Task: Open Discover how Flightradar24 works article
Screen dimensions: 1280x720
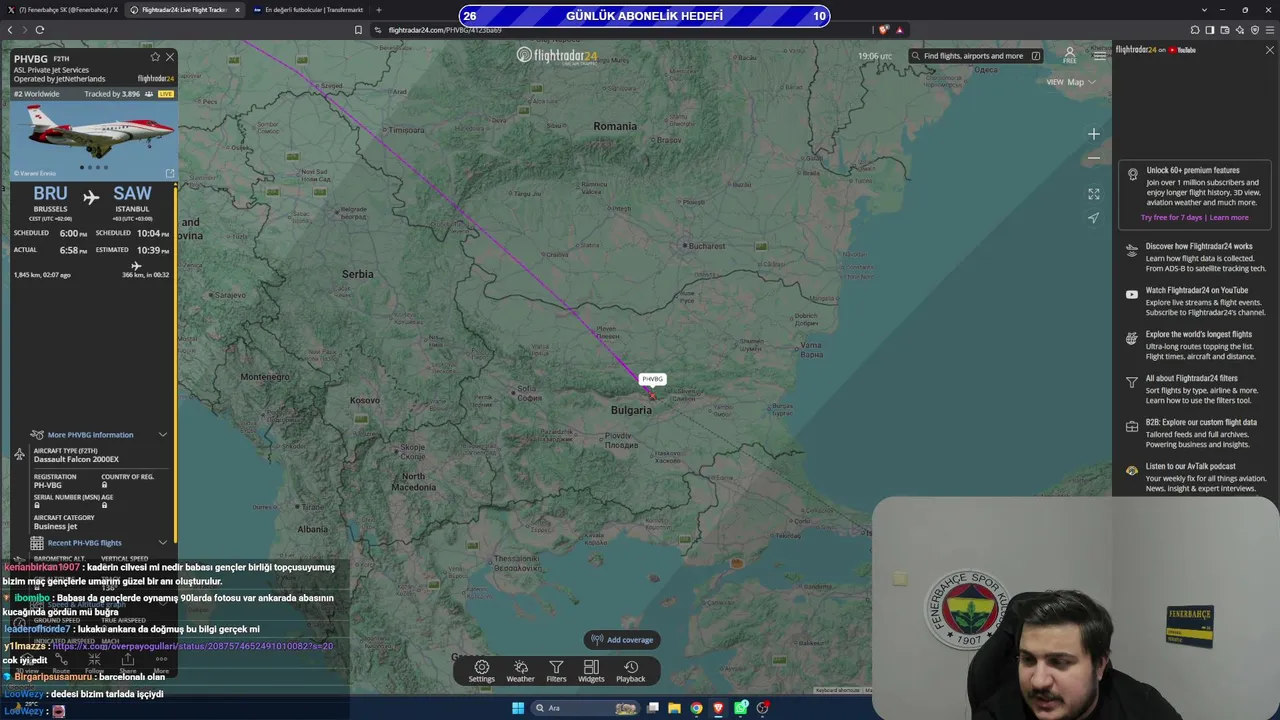Action: tap(1196, 257)
